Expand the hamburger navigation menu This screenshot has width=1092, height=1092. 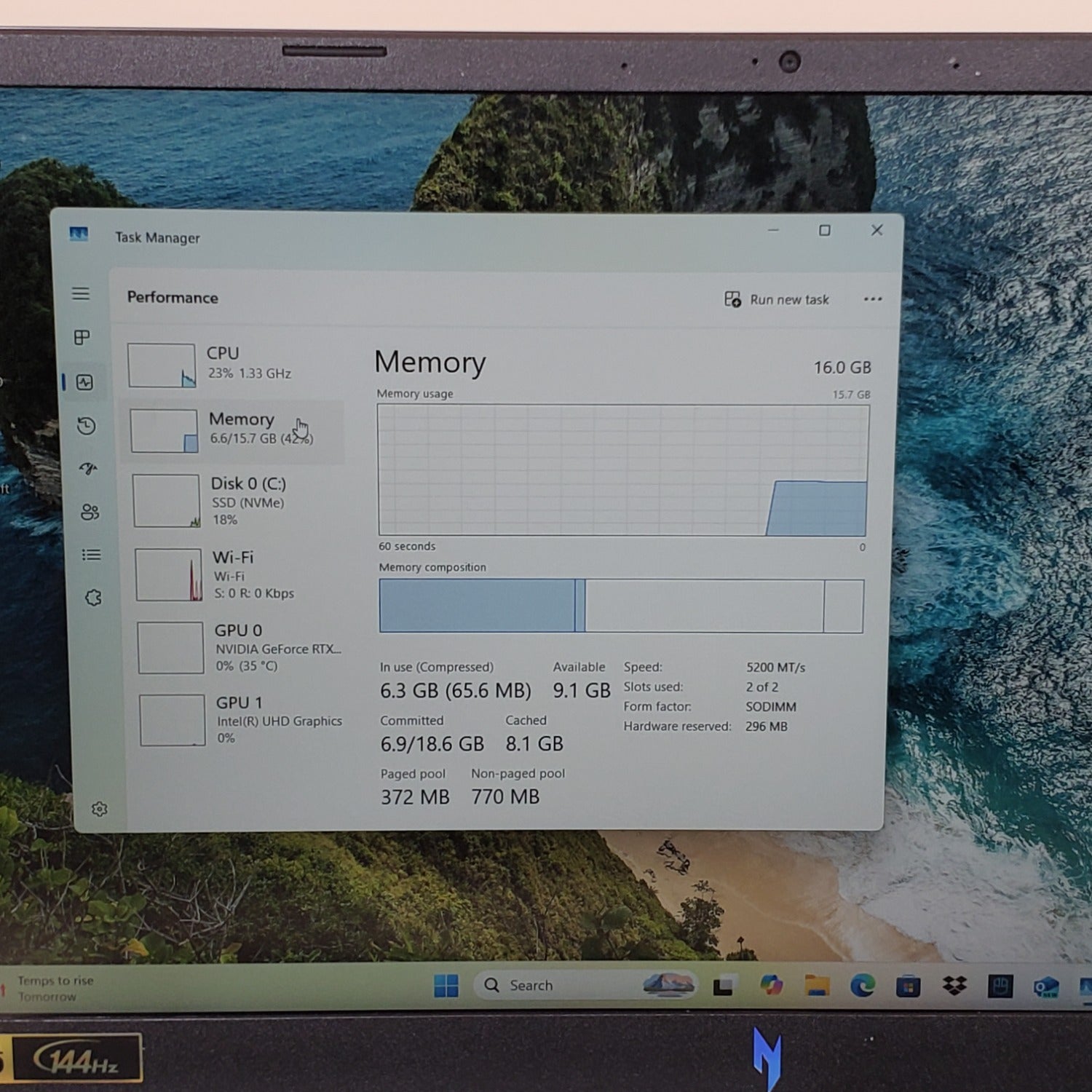point(81,293)
